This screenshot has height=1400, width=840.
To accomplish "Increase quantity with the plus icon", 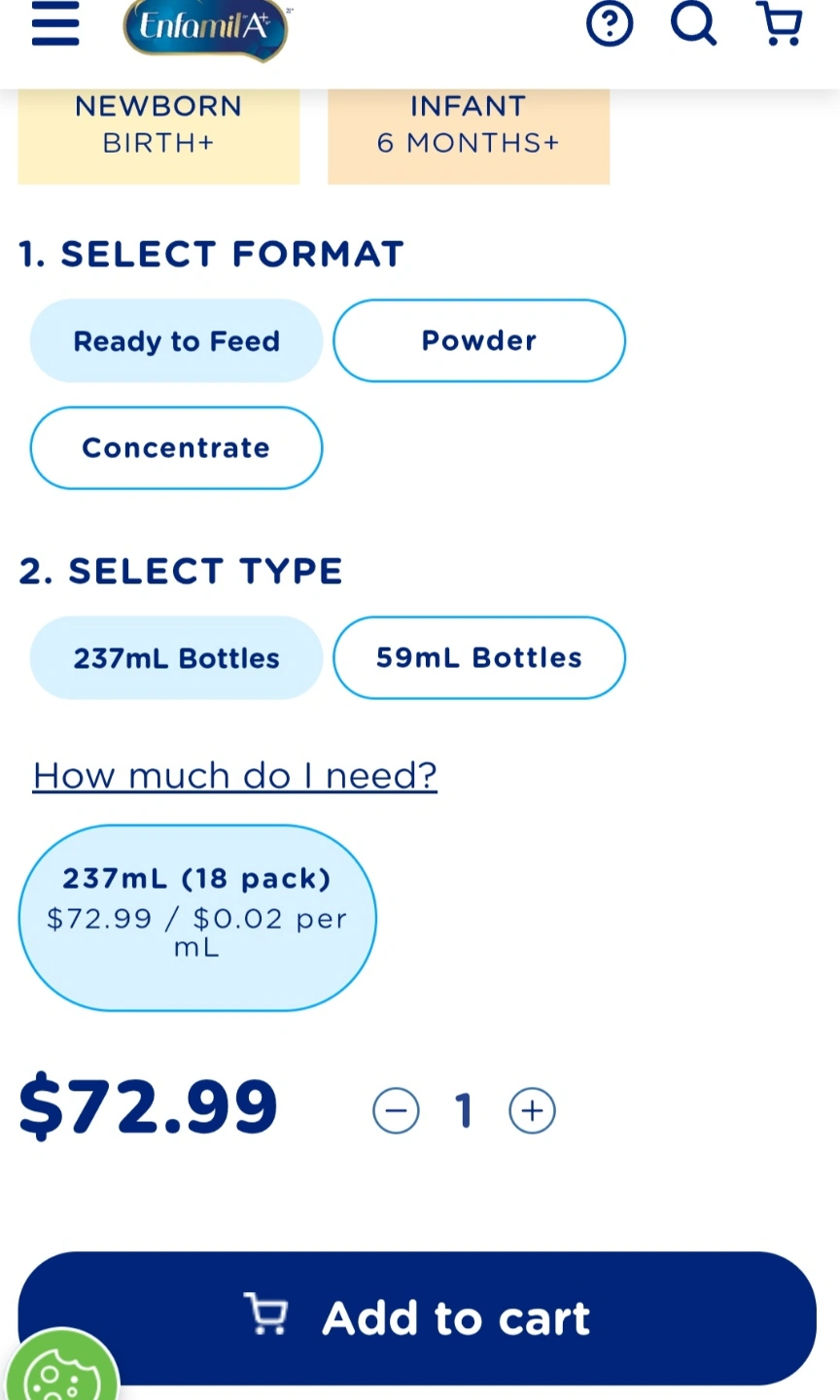I will click(533, 1110).
